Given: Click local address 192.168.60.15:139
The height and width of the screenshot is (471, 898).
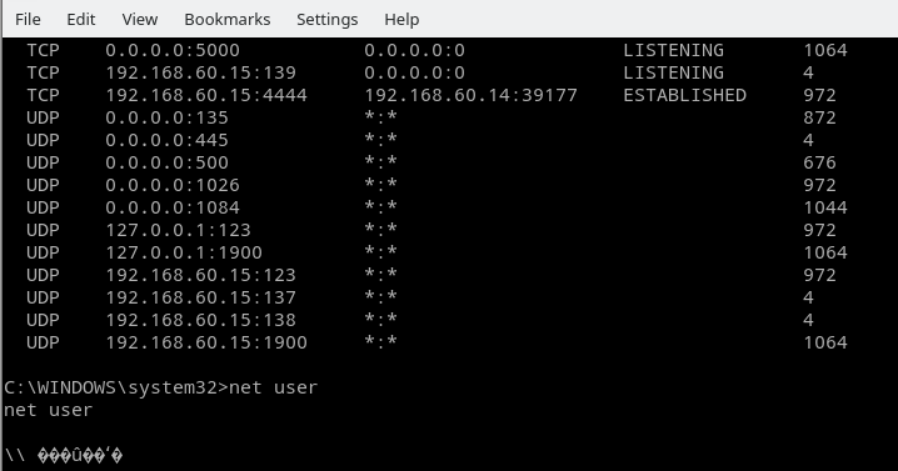Looking at the screenshot, I should coord(200,73).
